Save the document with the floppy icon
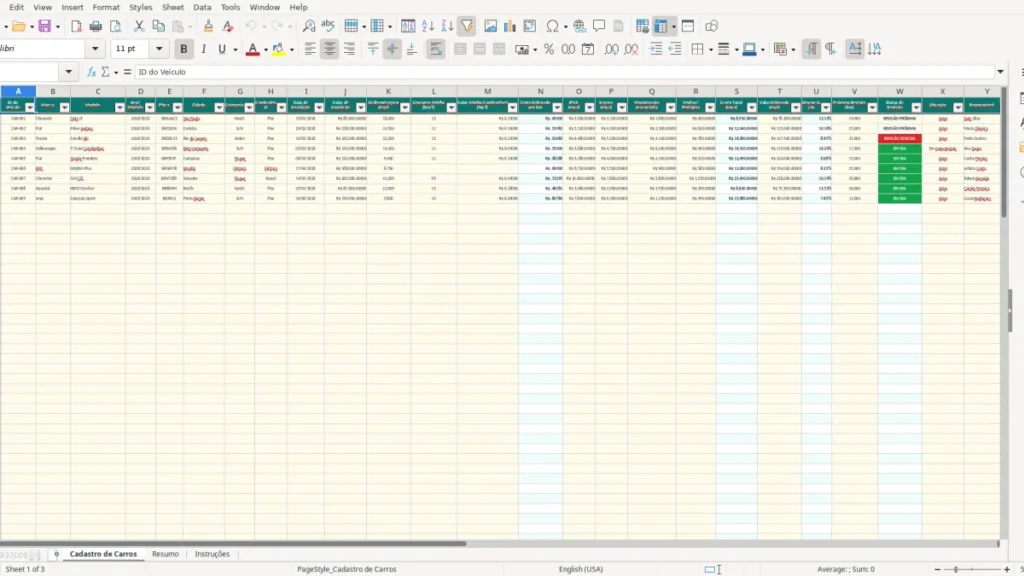 [44, 26]
